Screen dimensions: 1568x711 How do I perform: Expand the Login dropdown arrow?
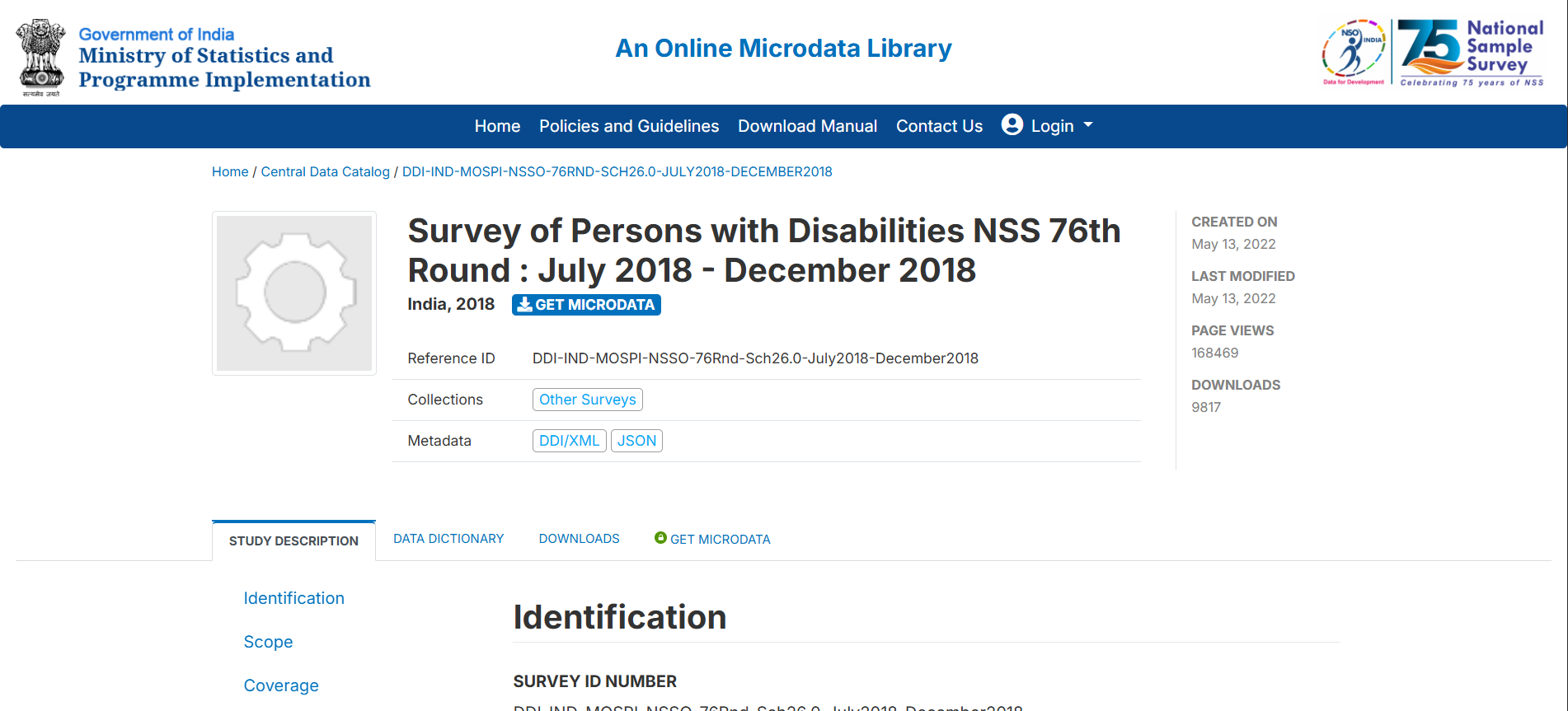1088,125
